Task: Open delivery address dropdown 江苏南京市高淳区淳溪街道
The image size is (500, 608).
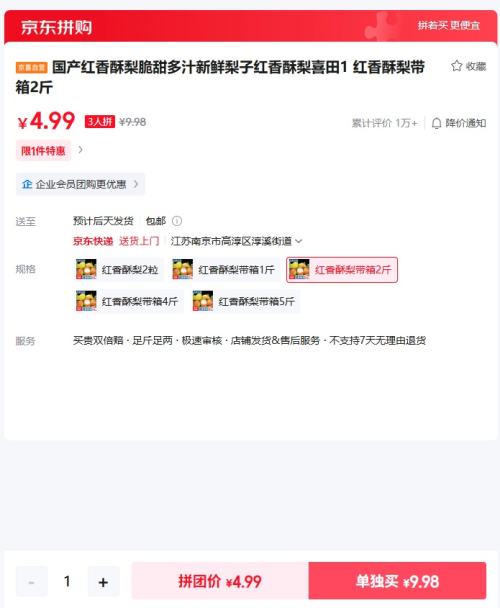Action: (x=236, y=241)
